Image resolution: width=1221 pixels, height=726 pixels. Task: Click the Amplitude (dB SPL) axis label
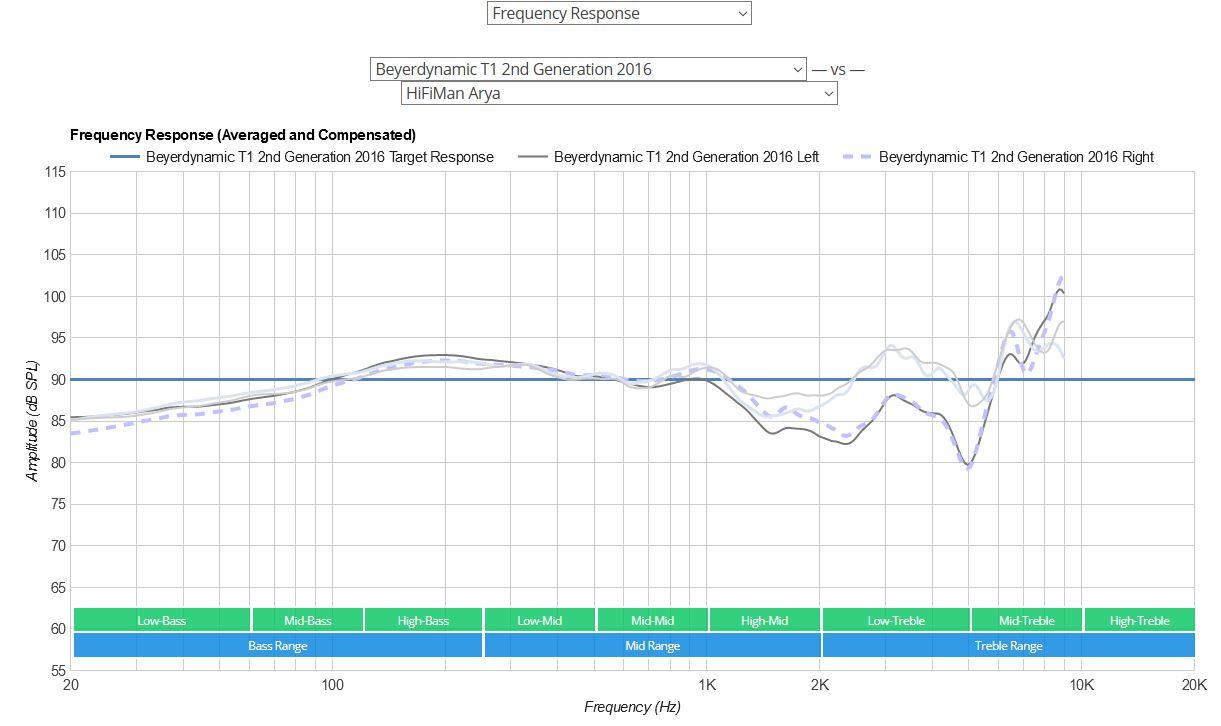[x=32, y=423]
